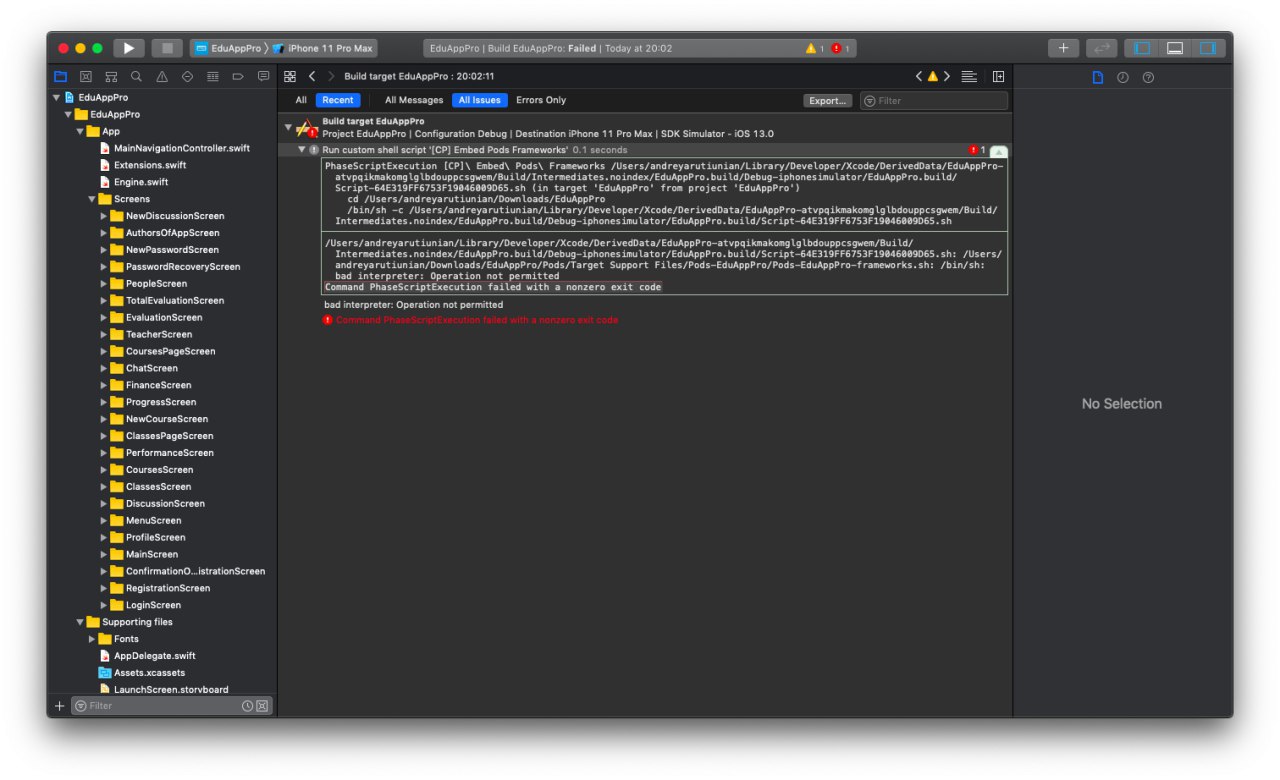Collapse the Screens folder
1280x780 pixels.
[x=93, y=199]
